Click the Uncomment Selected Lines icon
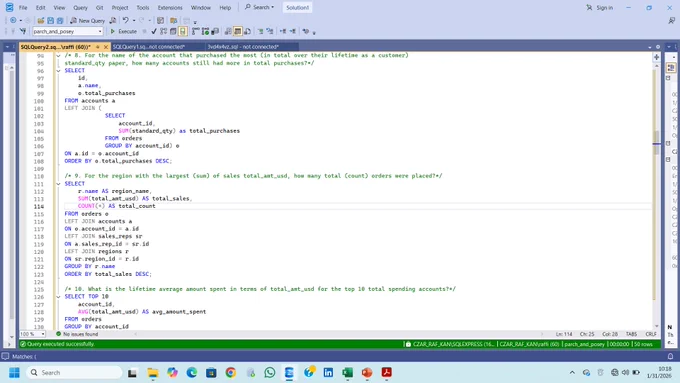 click(270, 31)
